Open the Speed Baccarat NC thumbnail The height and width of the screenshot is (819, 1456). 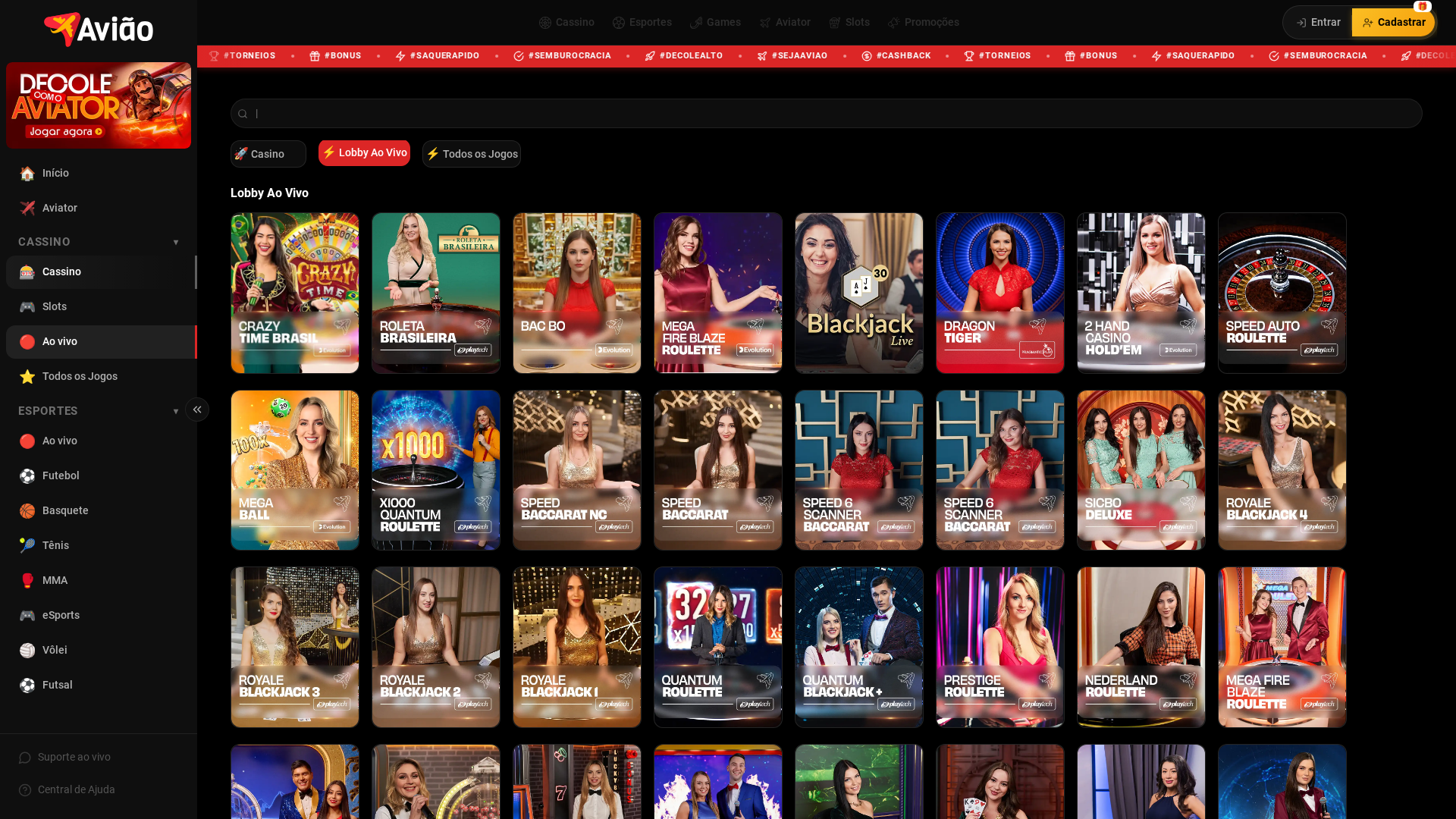coord(577,470)
